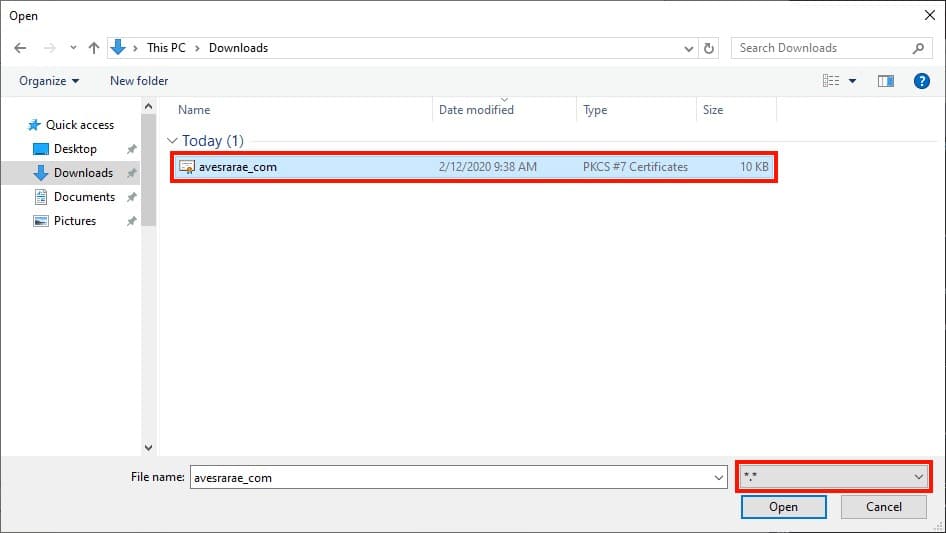Refresh the Downloads folder view

pyautogui.click(x=710, y=48)
